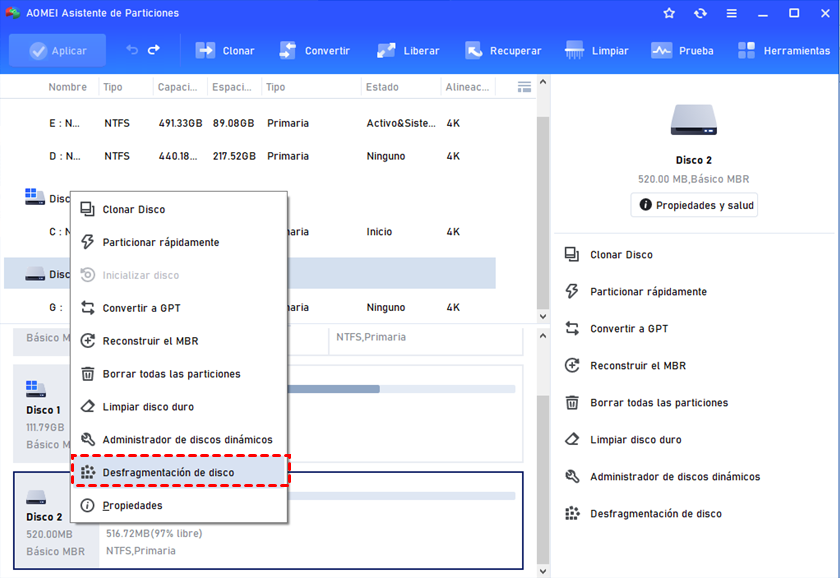
Task: Click the 217.52GB free space cell
Action: click(x=234, y=156)
